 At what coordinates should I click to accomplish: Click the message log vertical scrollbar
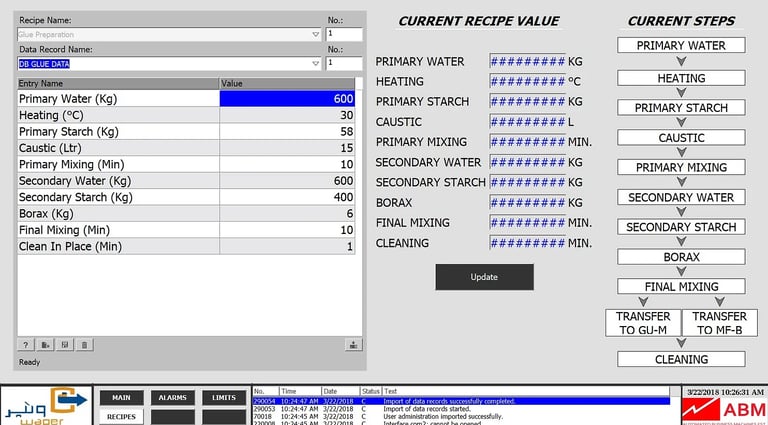(x=674, y=405)
